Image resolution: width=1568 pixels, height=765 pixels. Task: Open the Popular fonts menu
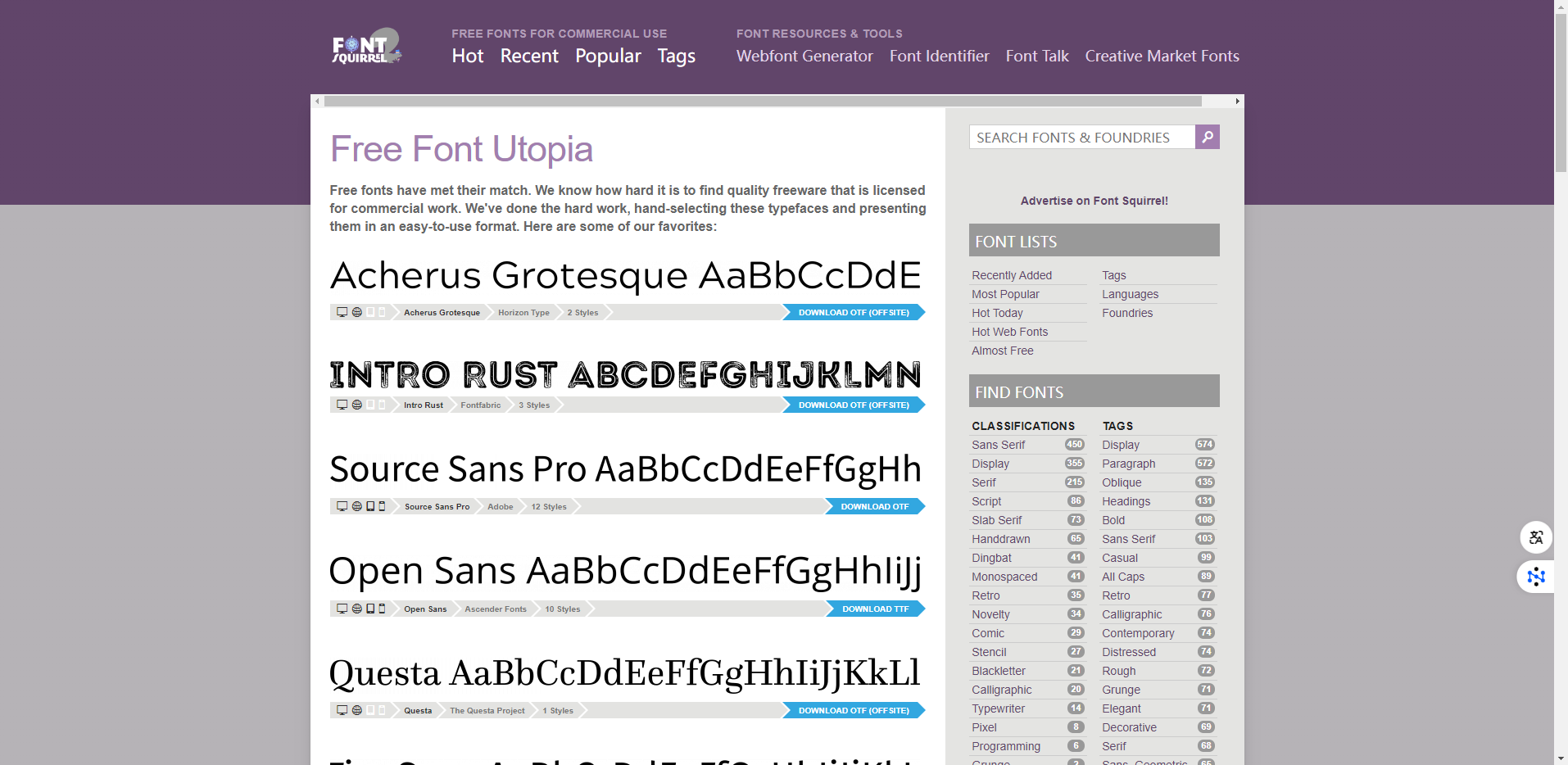[x=608, y=56]
